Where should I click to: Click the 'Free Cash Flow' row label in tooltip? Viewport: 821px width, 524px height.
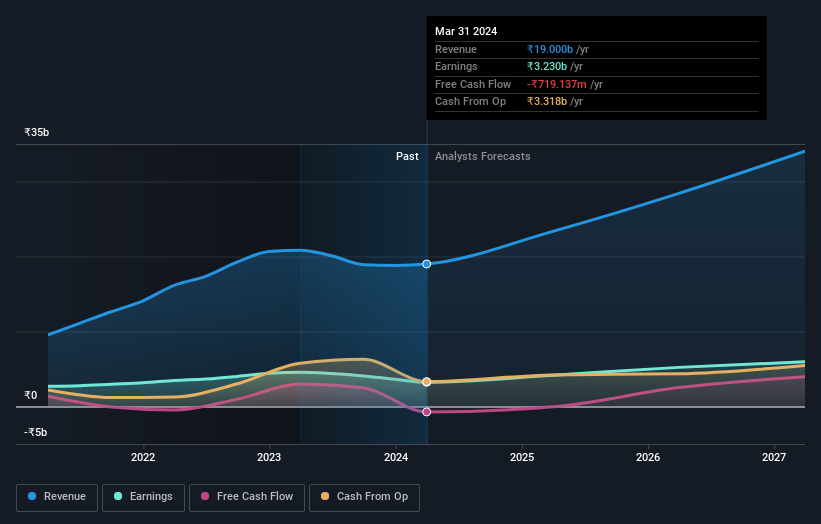point(473,84)
